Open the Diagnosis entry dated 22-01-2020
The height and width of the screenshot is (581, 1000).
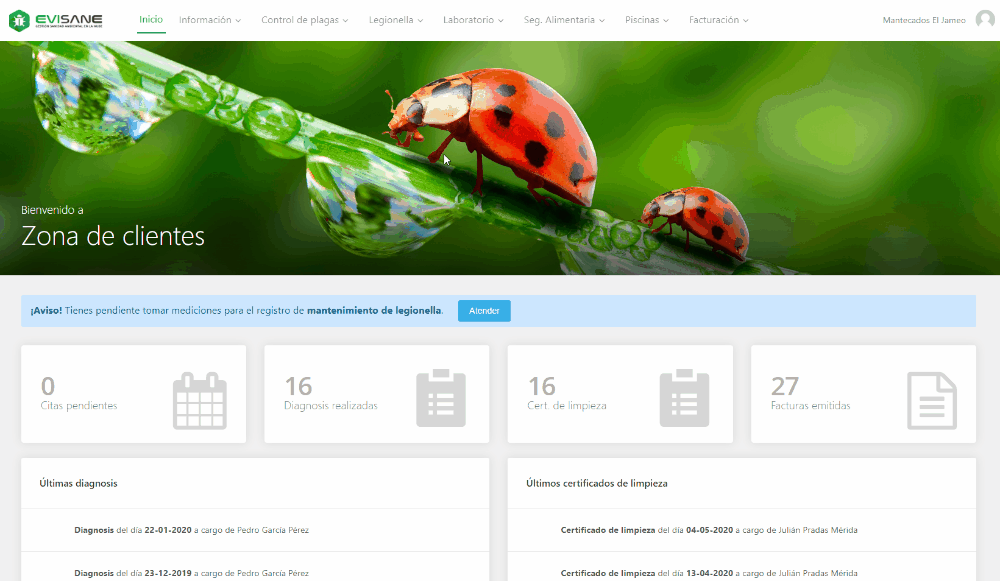[x=191, y=530]
